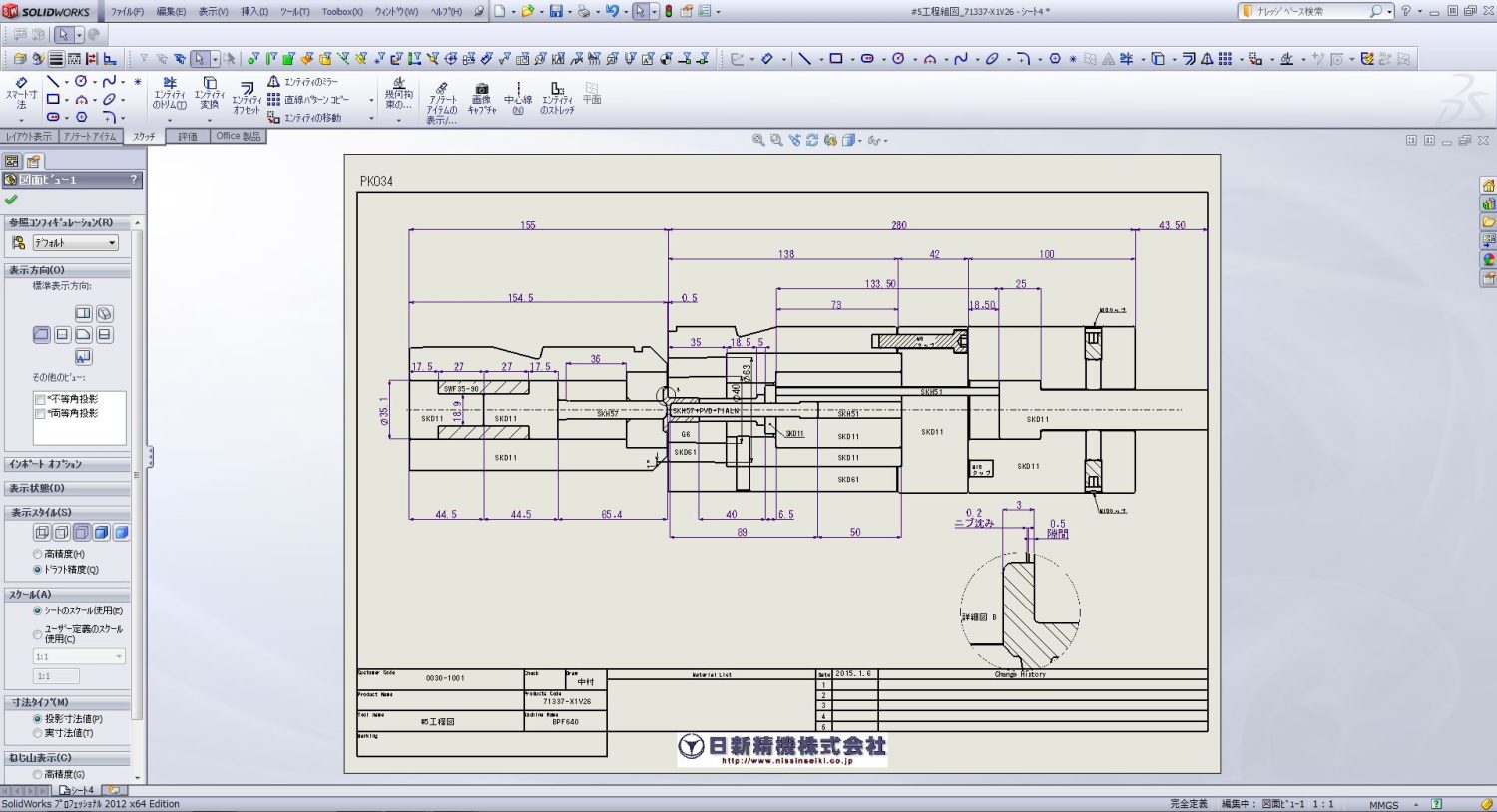Select ドラフト精度(Q) radio button
The image size is (1497, 812).
coord(38,570)
